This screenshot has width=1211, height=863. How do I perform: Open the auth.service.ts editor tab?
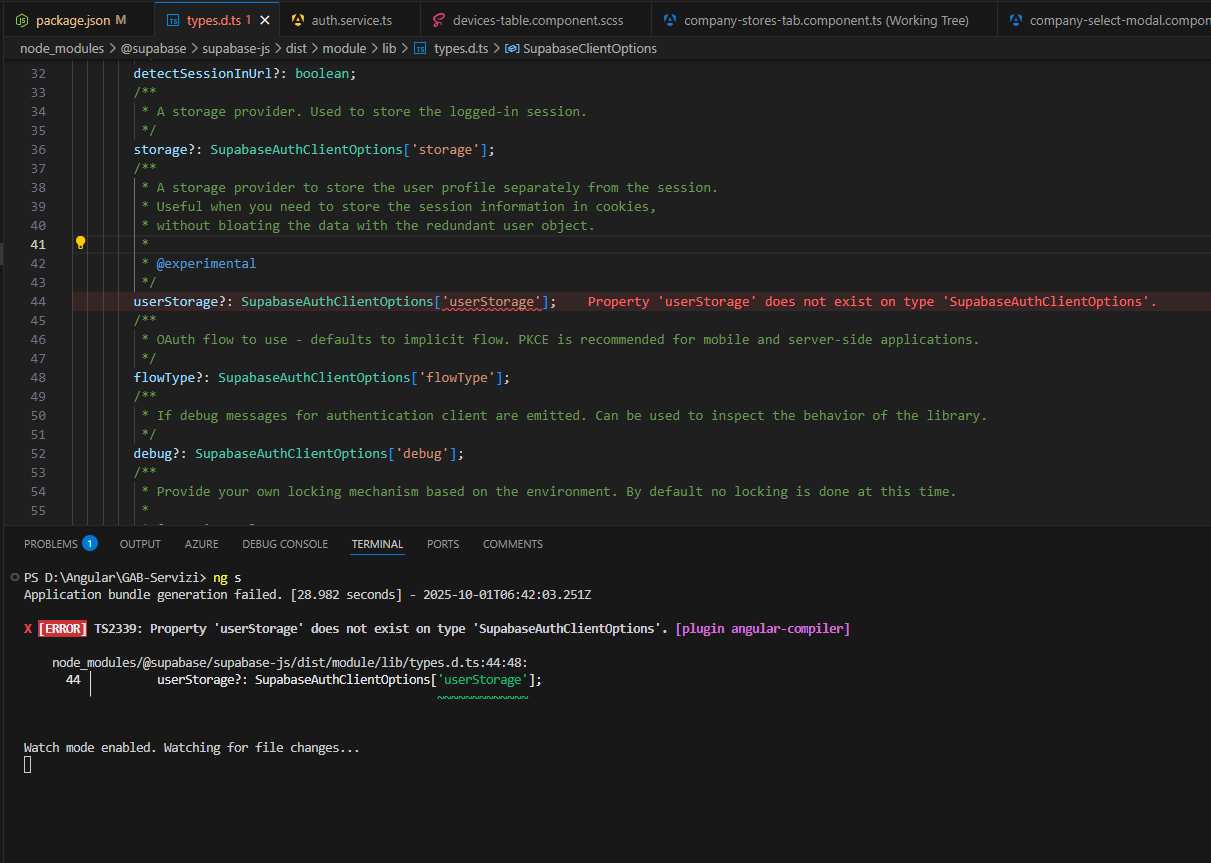[x=352, y=20]
